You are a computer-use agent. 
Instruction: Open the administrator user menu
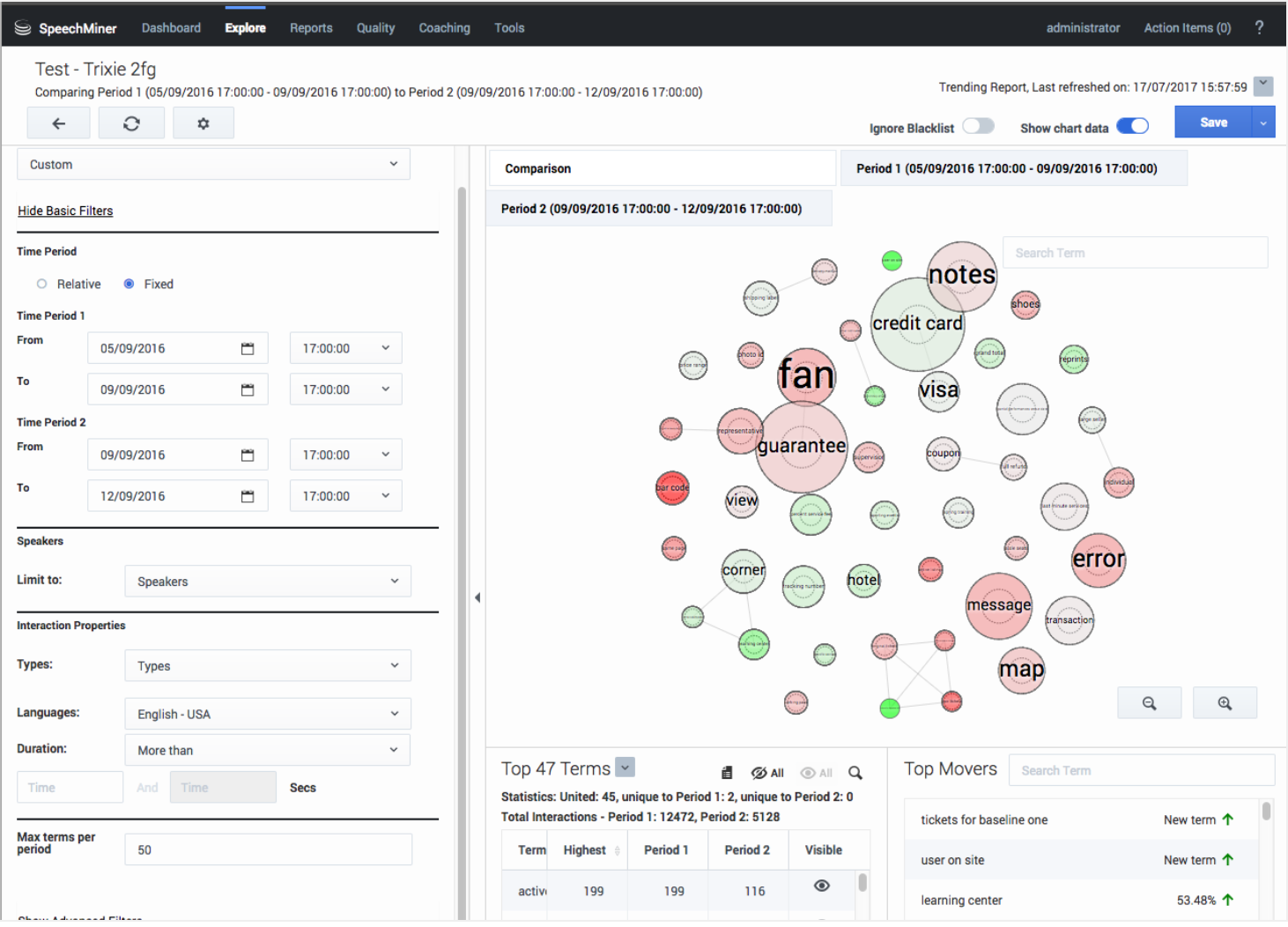1083,28
